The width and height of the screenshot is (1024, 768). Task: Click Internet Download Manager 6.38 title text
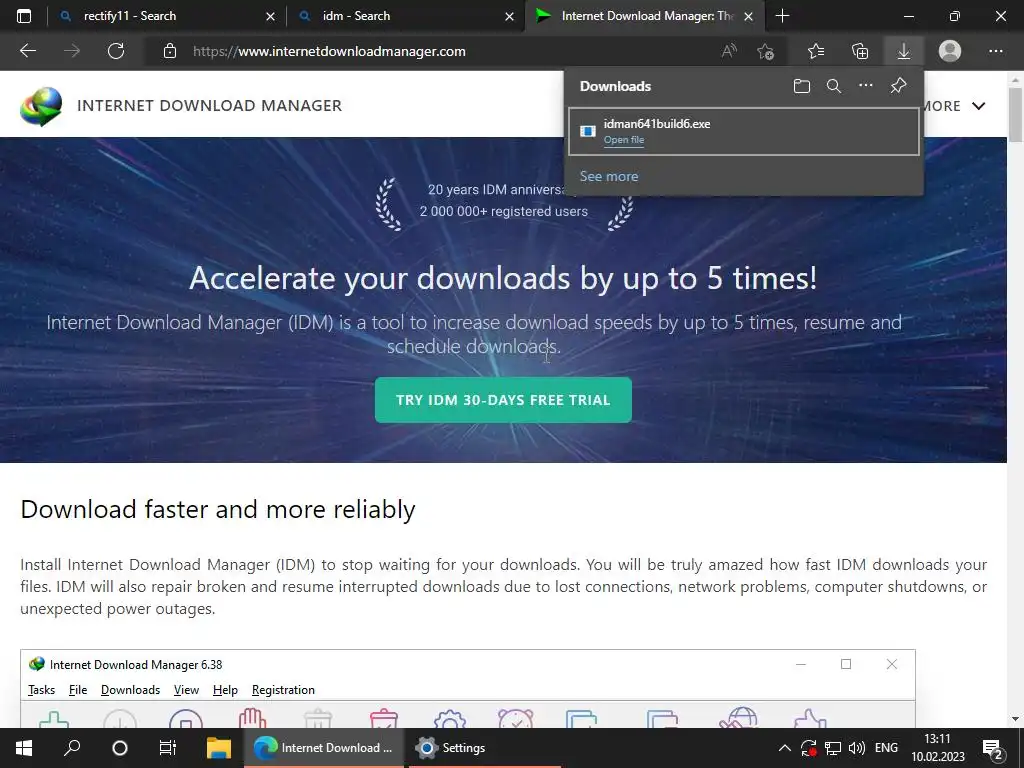136,665
